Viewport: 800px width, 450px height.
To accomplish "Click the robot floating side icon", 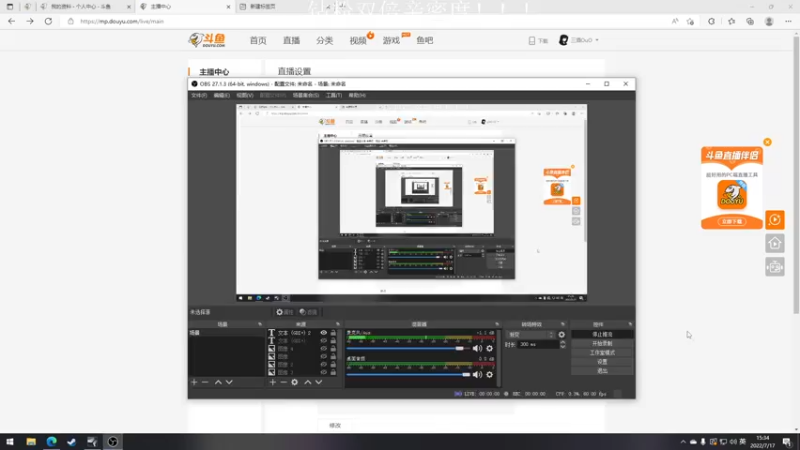I will coord(774,267).
